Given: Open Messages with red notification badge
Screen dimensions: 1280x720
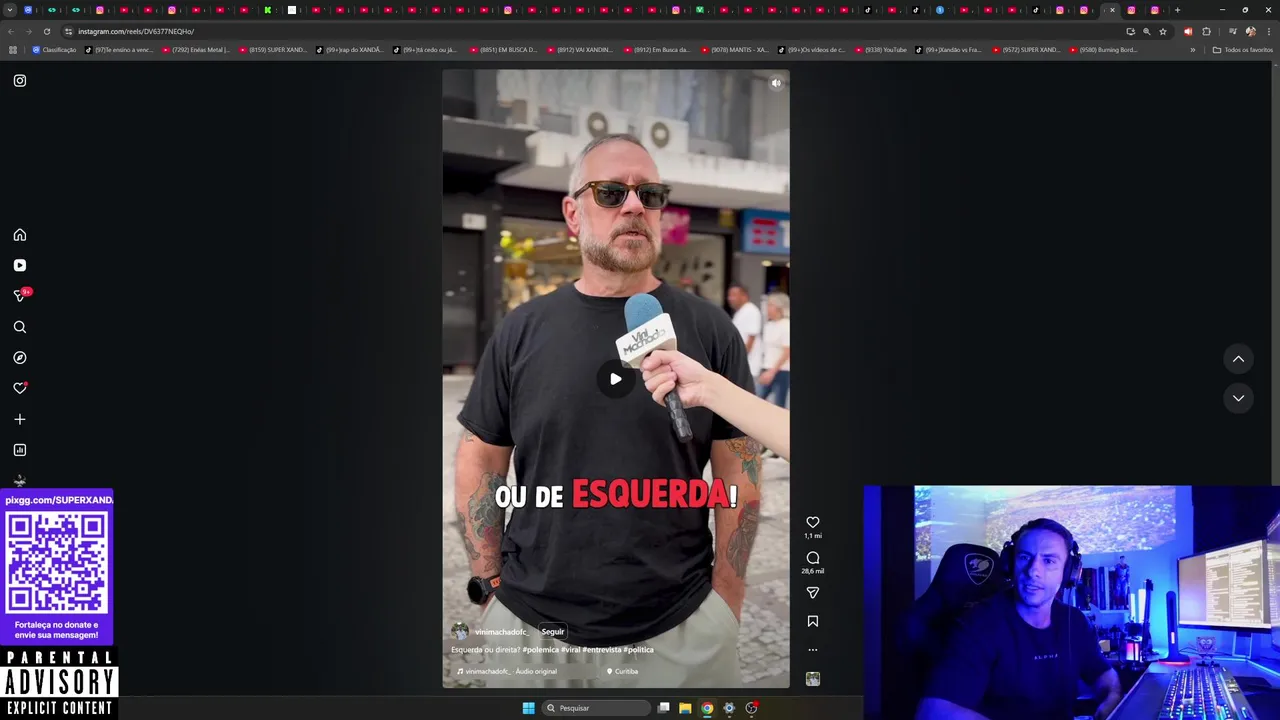Looking at the screenshot, I should [20, 295].
